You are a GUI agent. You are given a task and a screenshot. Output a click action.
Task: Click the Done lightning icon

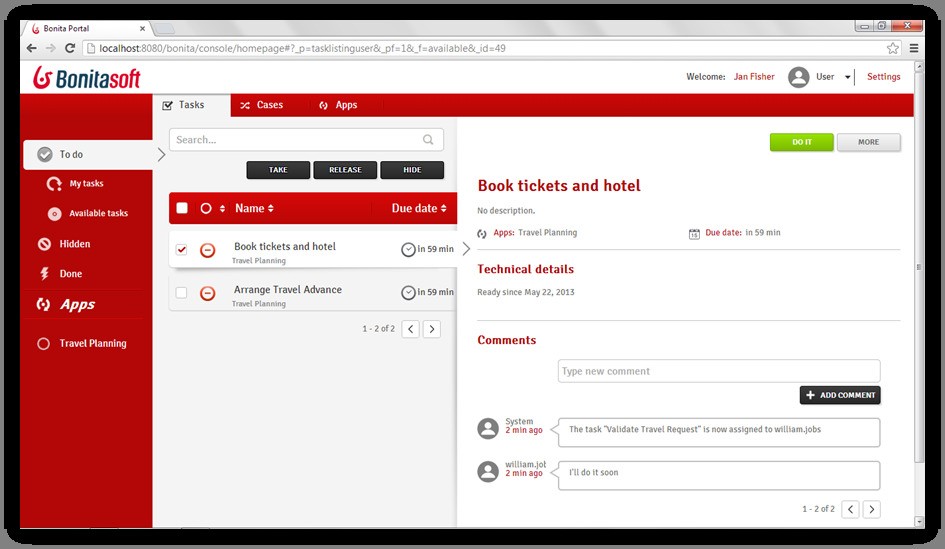pyautogui.click(x=44, y=274)
